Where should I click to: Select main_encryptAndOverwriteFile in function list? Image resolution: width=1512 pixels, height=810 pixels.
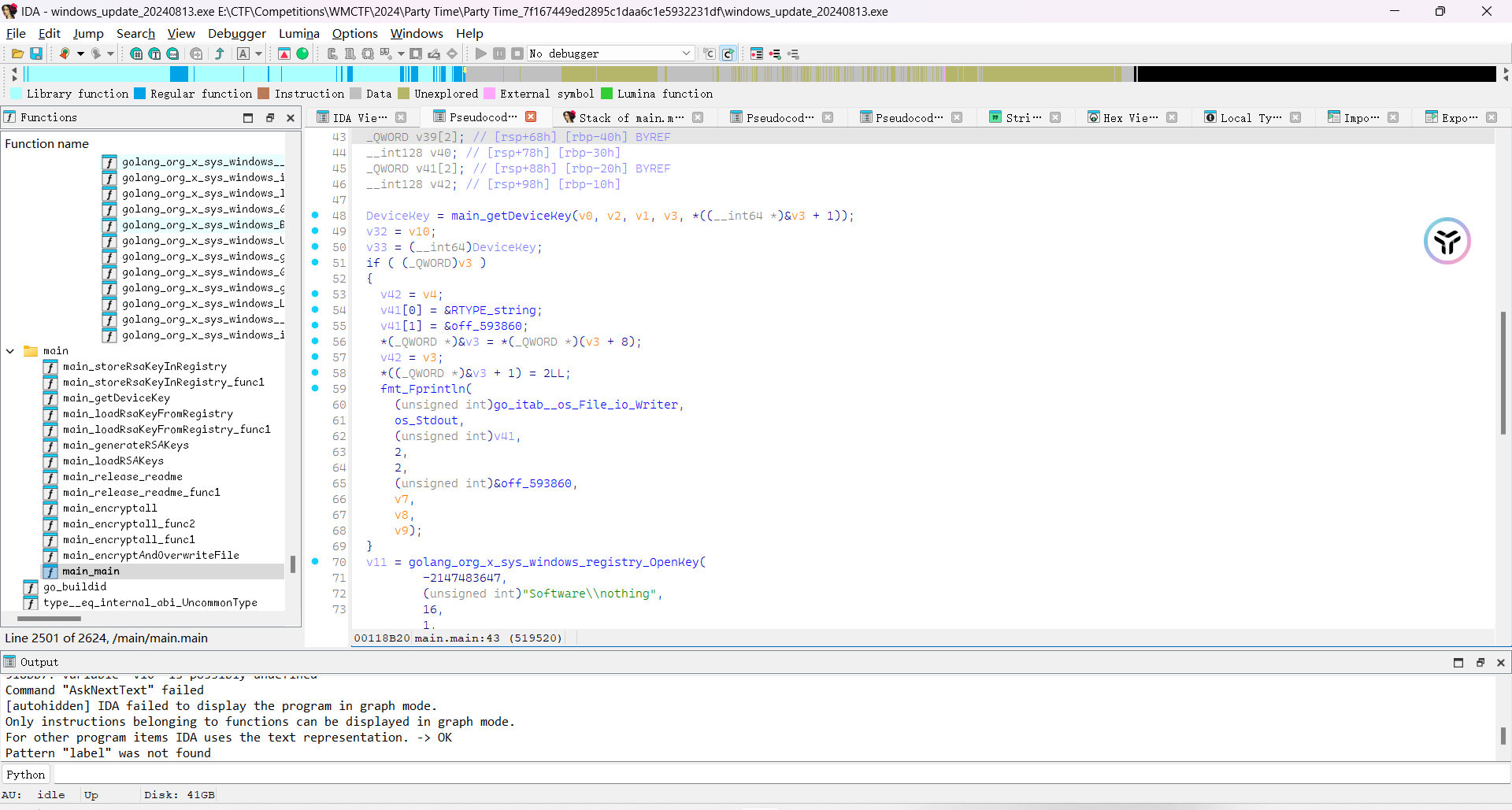tap(150, 556)
